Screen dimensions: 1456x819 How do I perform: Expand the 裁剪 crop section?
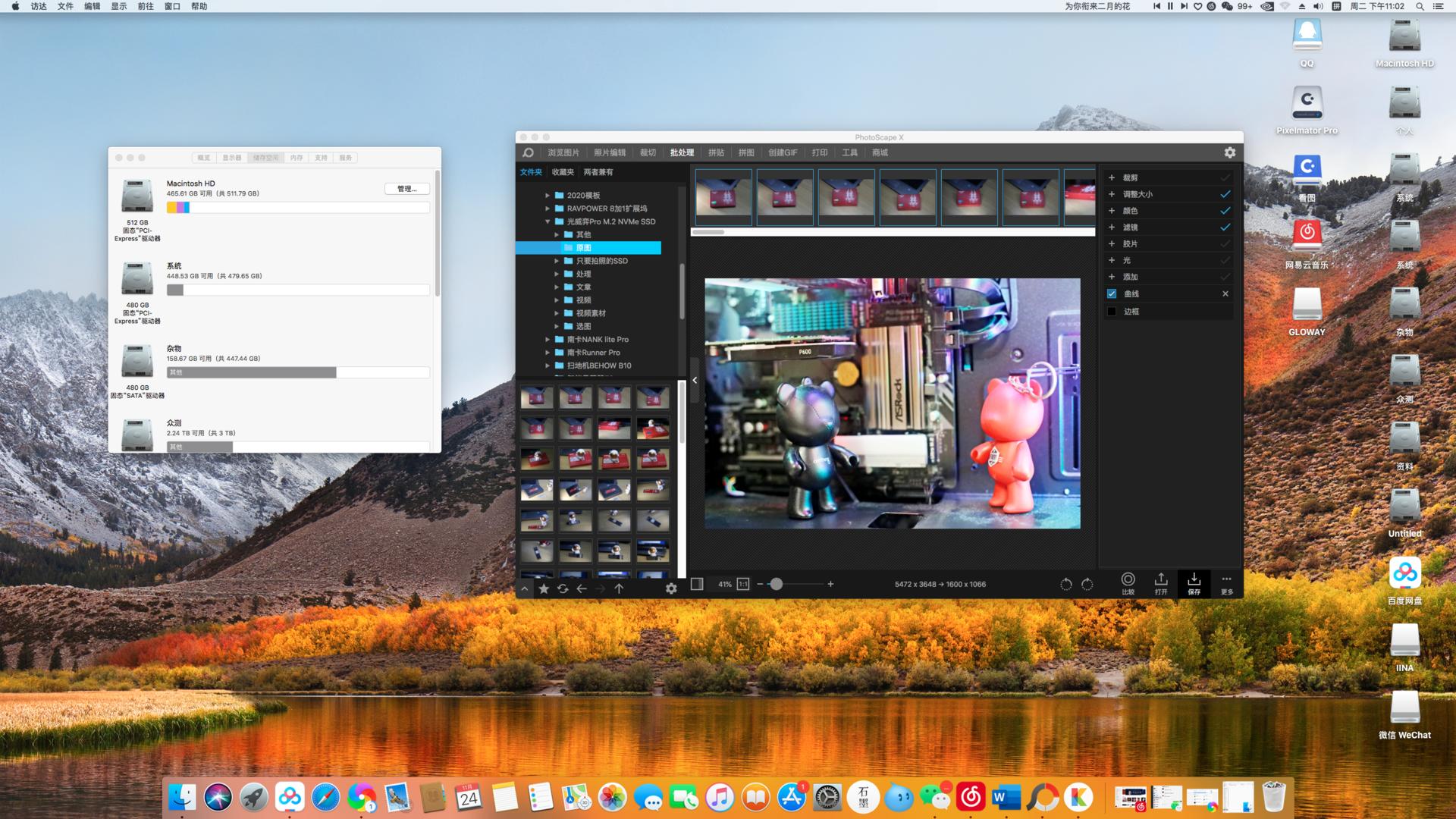click(1112, 177)
